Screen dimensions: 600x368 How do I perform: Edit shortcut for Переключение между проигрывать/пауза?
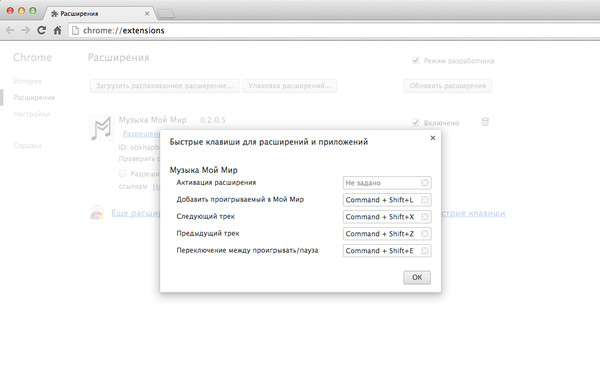(387, 251)
